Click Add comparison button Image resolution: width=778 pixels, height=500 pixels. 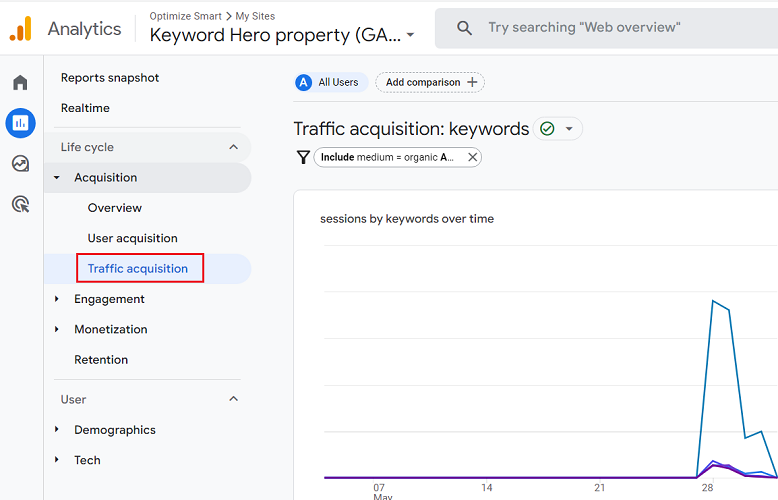click(x=430, y=82)
